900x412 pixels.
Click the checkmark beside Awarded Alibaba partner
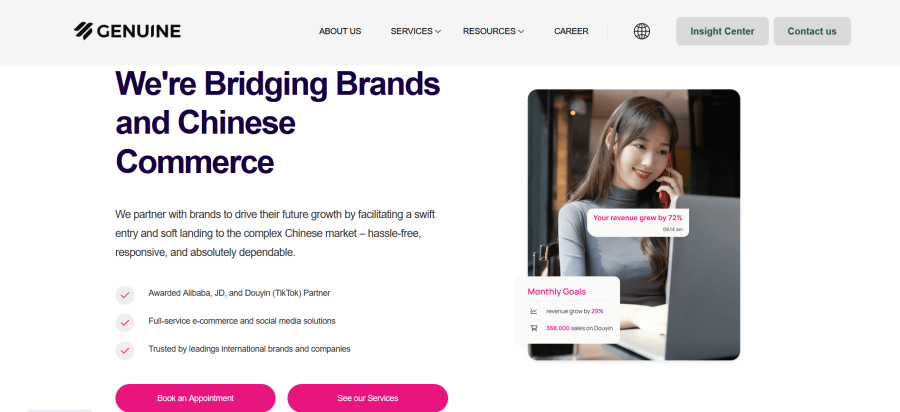tap(125, 296)
